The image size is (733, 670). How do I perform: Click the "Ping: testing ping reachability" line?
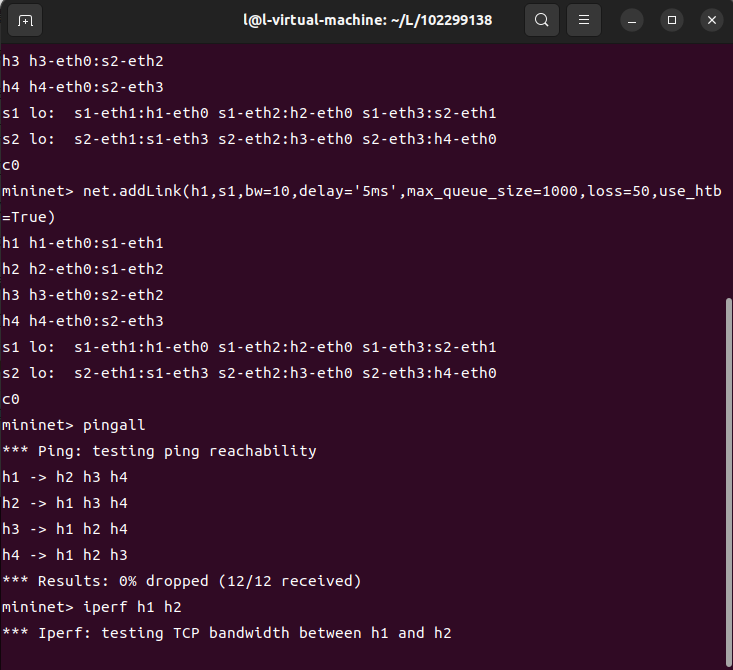pos(159,451)
